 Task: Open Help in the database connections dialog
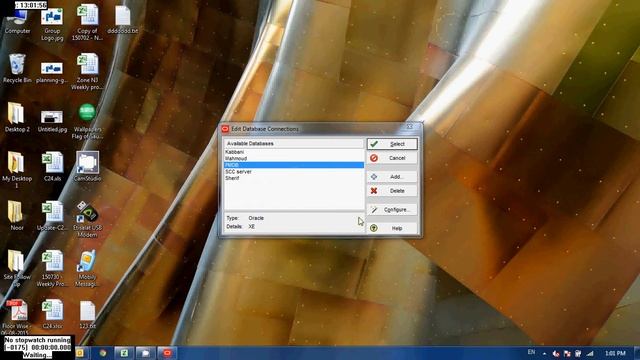(x=392, y=228)
